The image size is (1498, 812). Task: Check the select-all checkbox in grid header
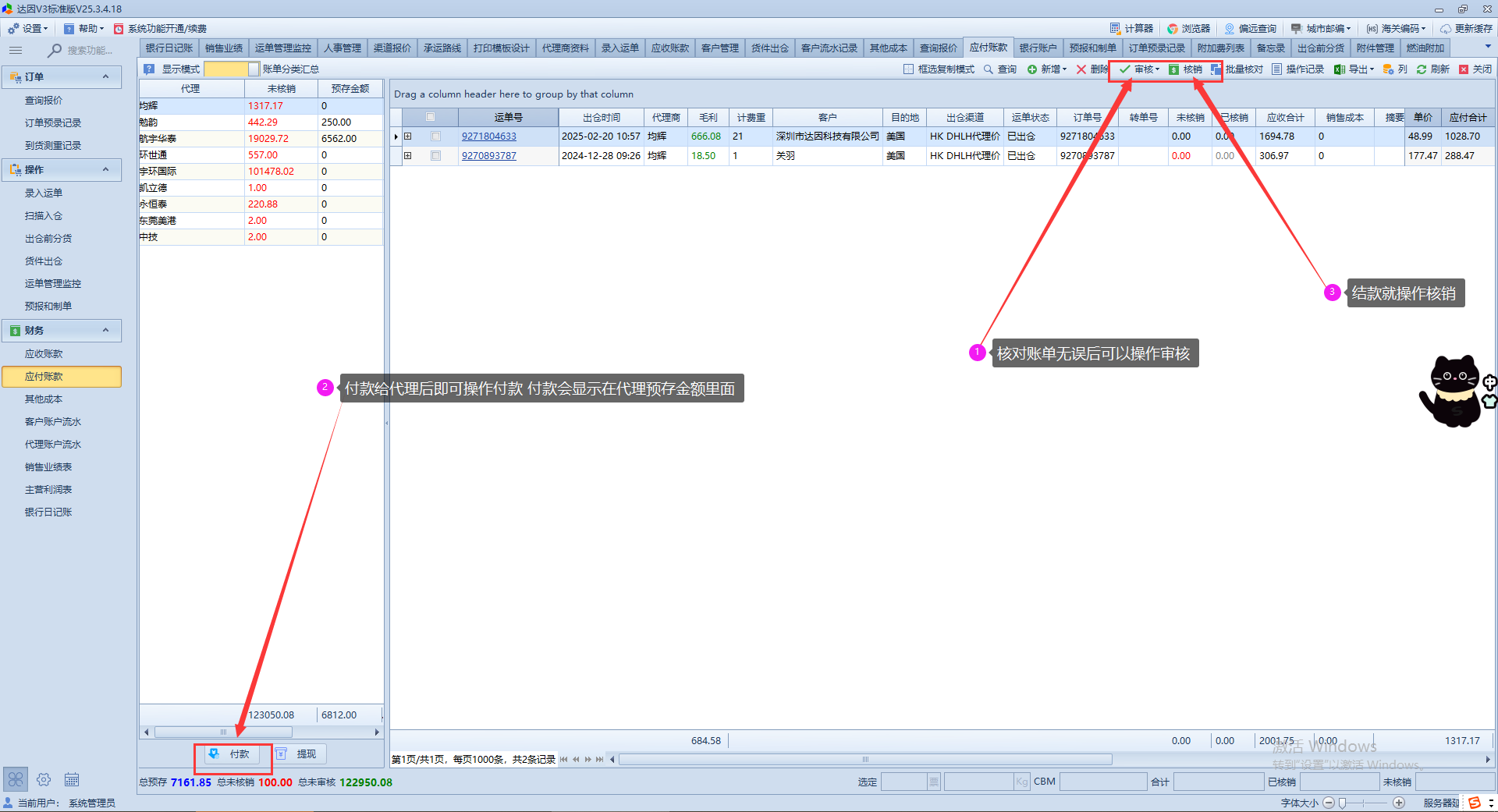430,117
